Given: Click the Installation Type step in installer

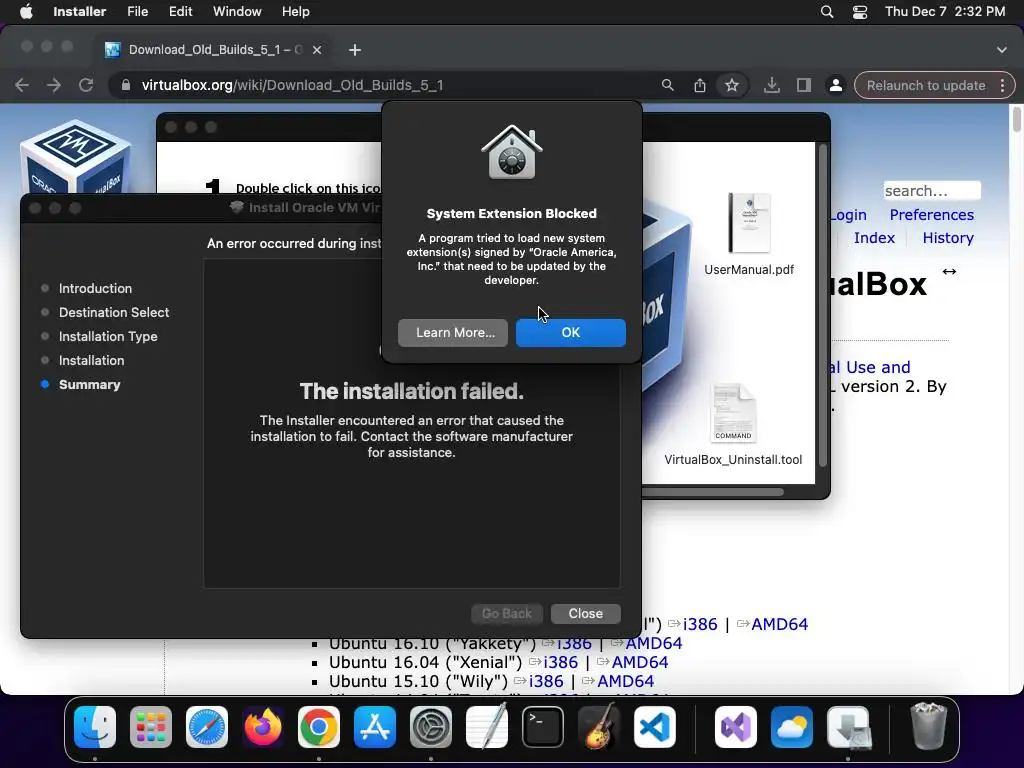Looking at the screenshot, I should click(x=108, y=336).
